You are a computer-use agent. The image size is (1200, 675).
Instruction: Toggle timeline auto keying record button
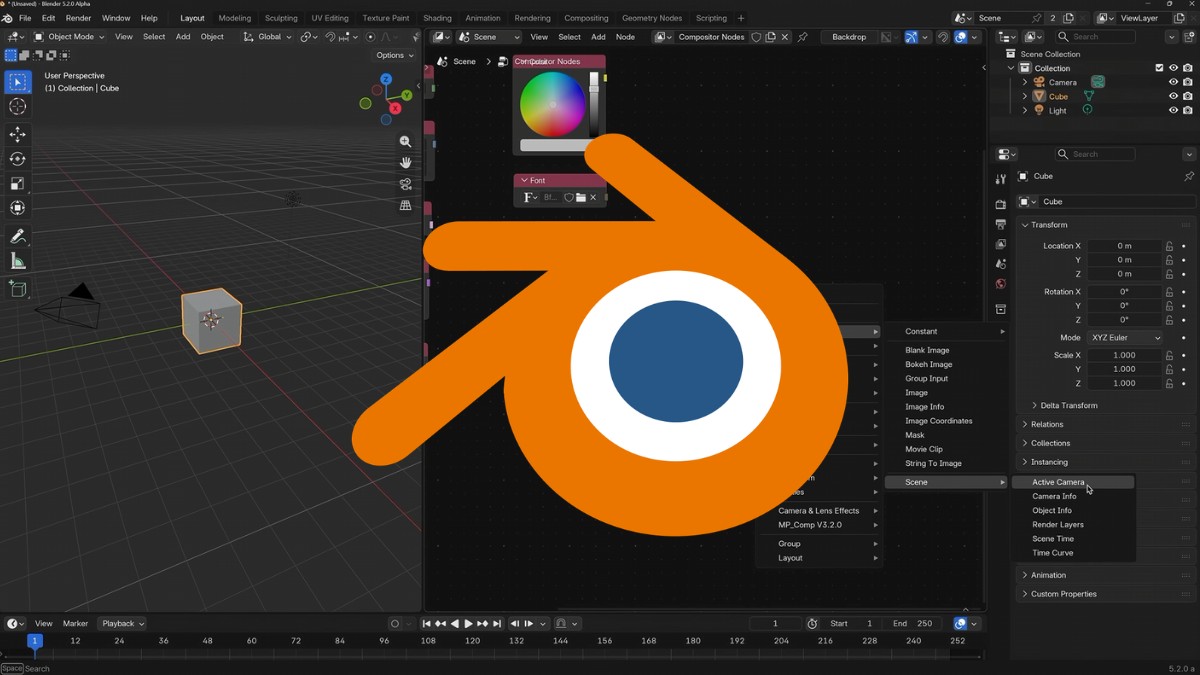tap(395, 624)
